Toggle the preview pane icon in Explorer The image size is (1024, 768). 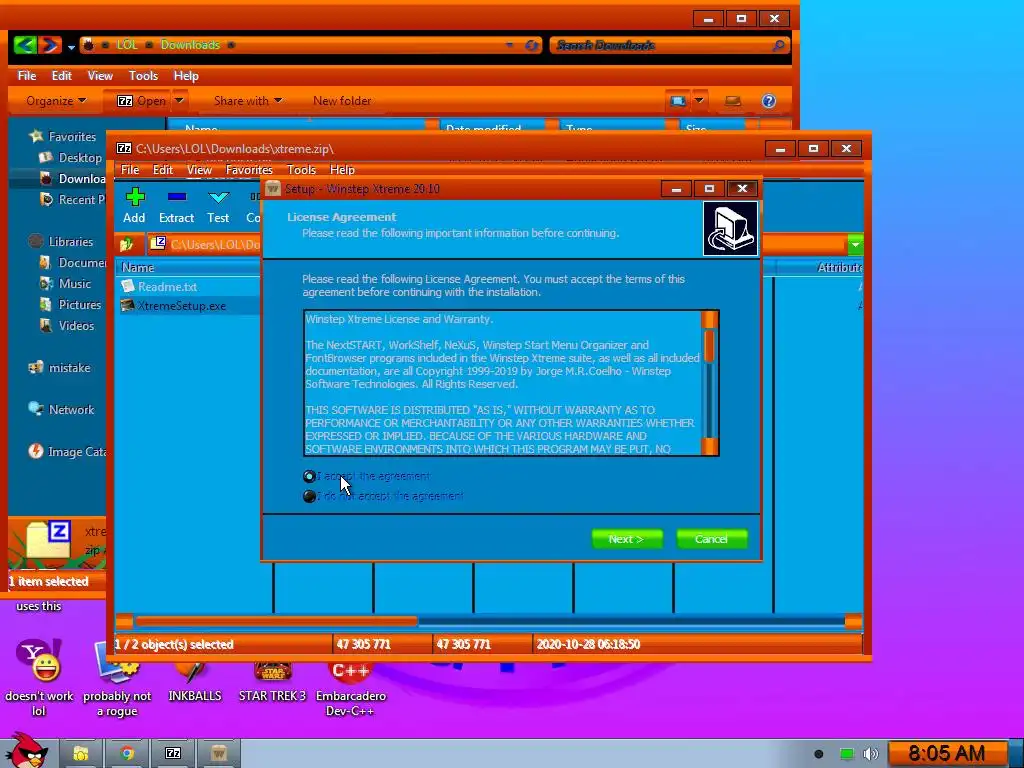tap(733, 101)
